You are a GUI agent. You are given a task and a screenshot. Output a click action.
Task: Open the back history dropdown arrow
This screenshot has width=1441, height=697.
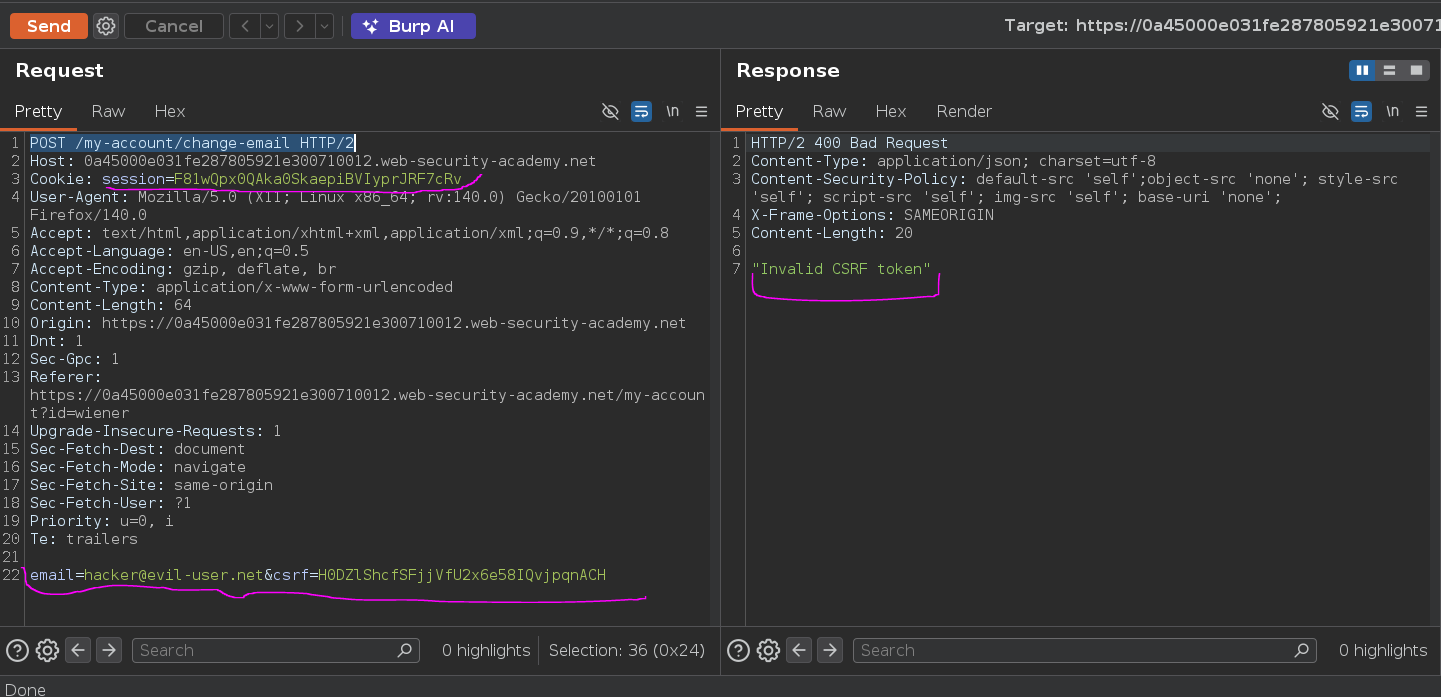click(x=269, y=26)
